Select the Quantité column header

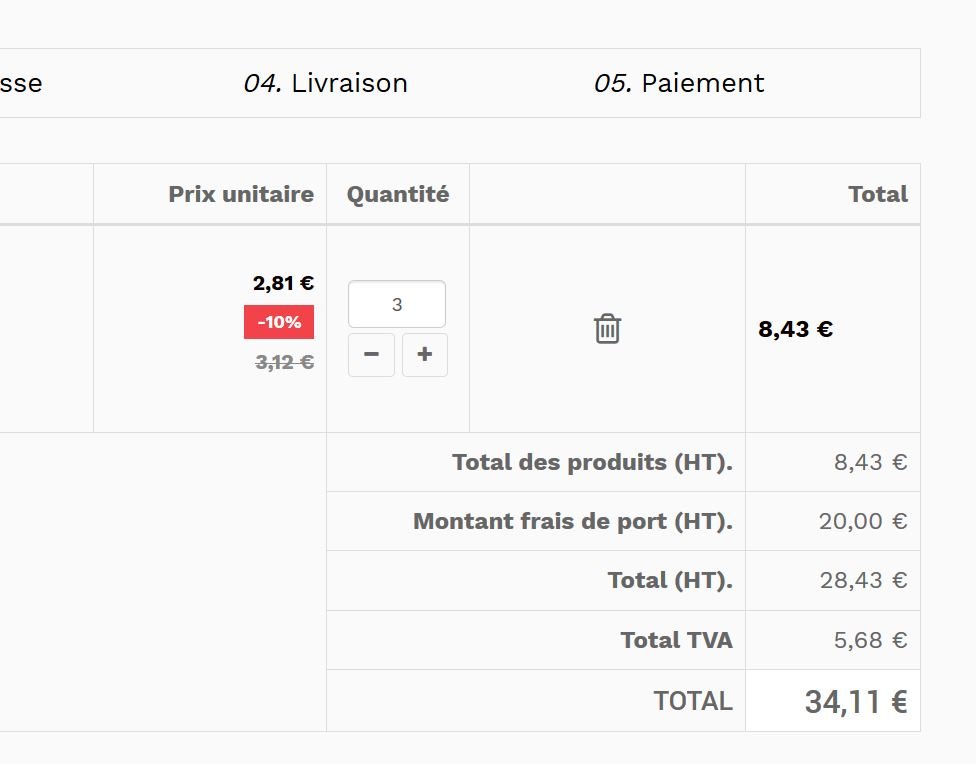pyautogui.click(x=398, y=194)
